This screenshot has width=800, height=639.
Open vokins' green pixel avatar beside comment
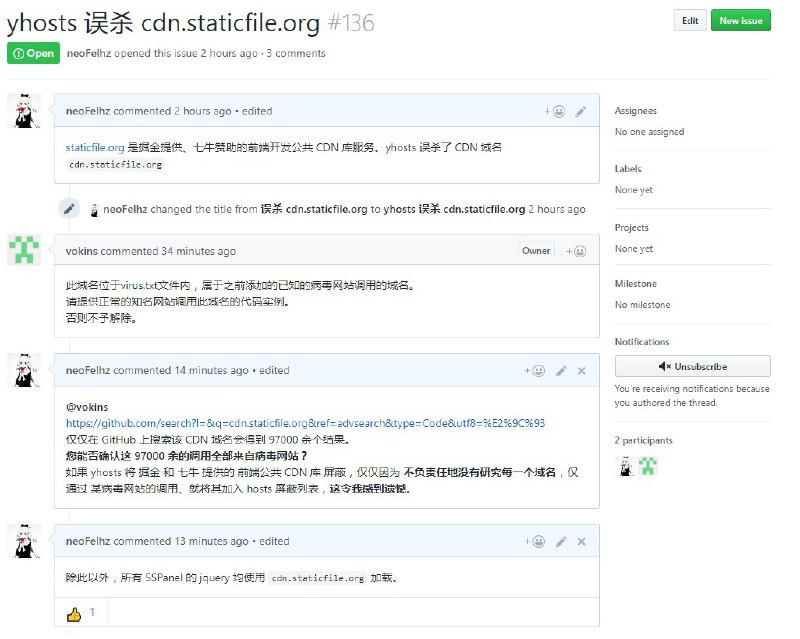click(24, 250)
